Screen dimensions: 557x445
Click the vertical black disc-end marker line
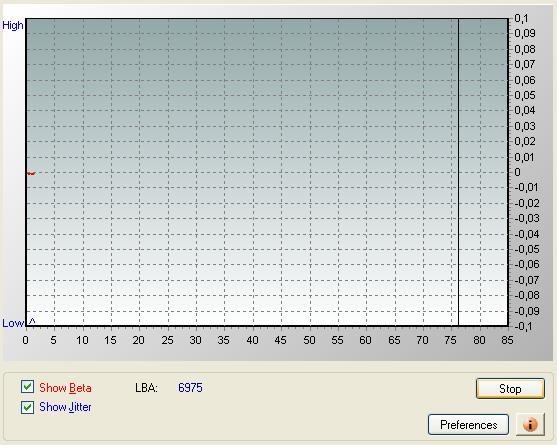click(x=458, y=172)
